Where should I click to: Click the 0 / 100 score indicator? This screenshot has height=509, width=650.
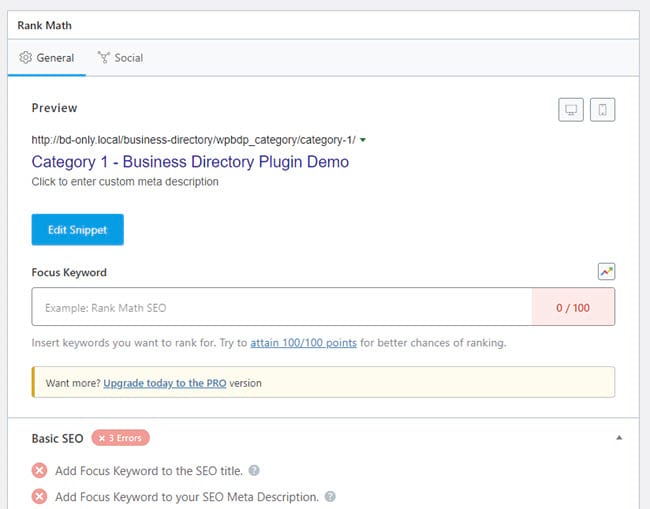tap(573, 307)
